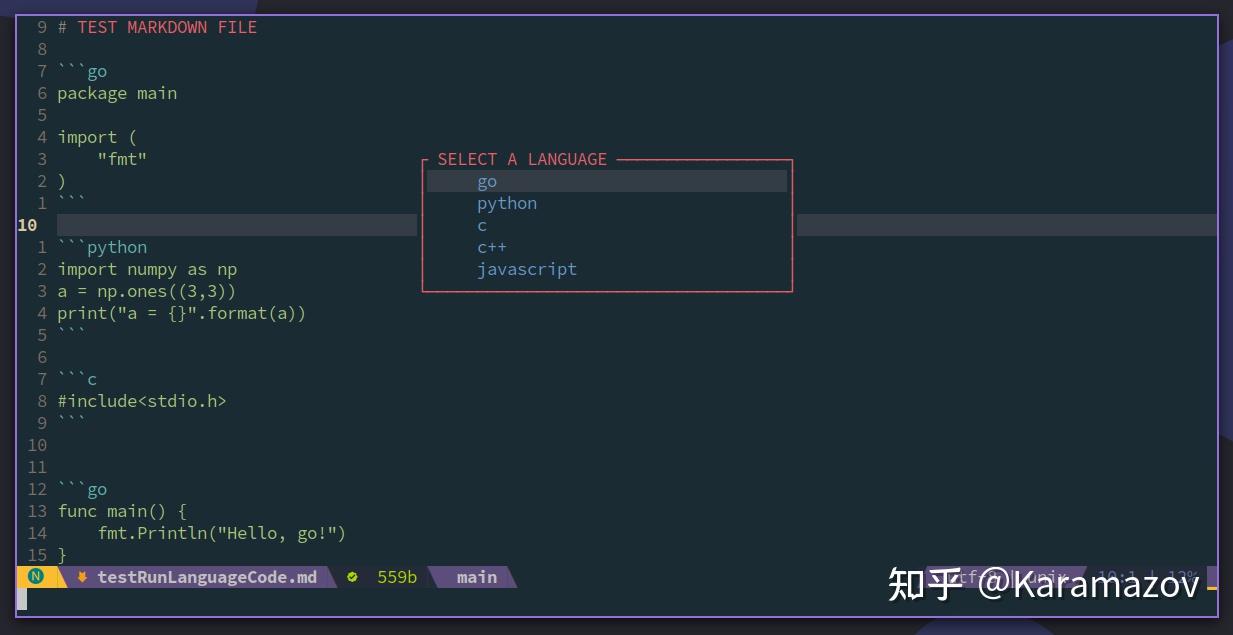Select c in the language popup
This screenshot has width=1233, height=635.
(x=482, y=225)
